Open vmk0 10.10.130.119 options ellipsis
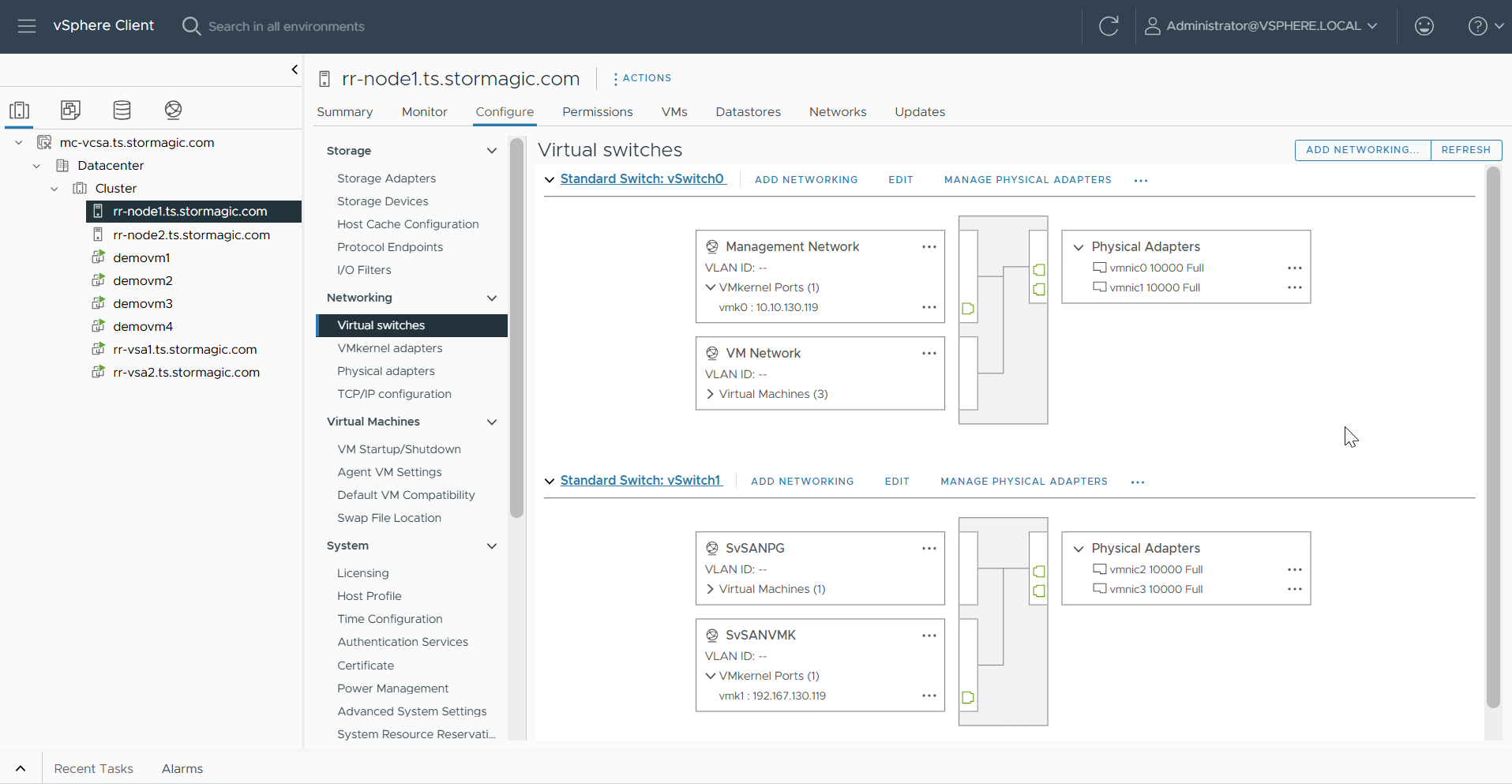 coord(929,307)
